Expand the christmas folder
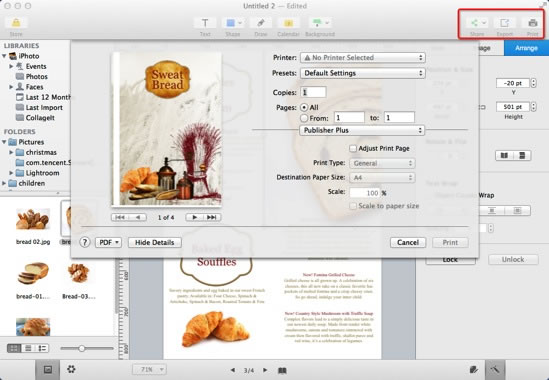This screenshot has width=549, height=380. tap(11, 152)
